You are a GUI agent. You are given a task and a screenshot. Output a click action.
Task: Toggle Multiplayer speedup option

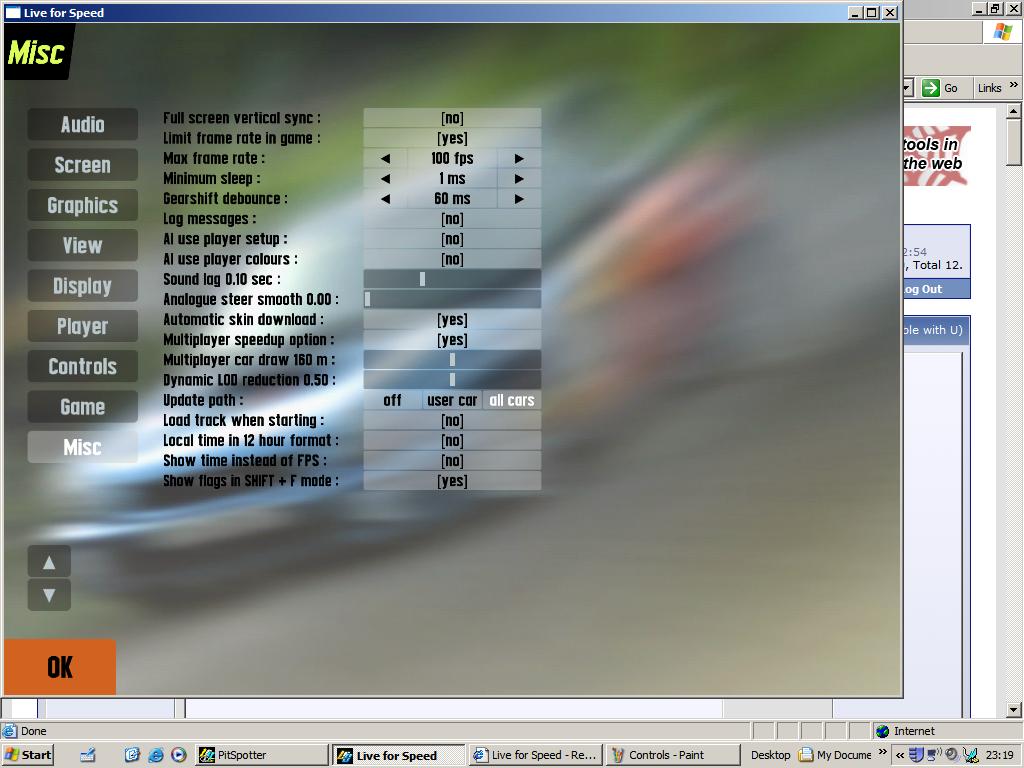click(x=452, y=340)
